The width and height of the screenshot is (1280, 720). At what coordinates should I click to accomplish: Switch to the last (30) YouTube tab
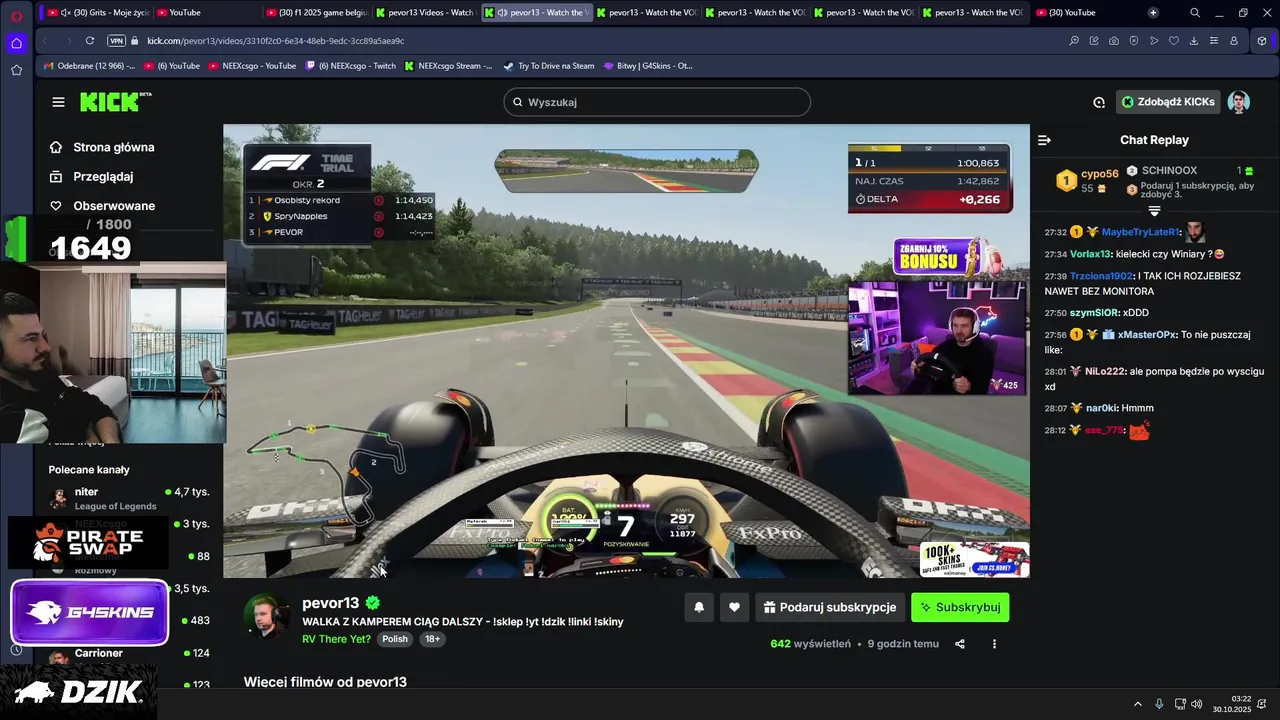pos(1085,13)
